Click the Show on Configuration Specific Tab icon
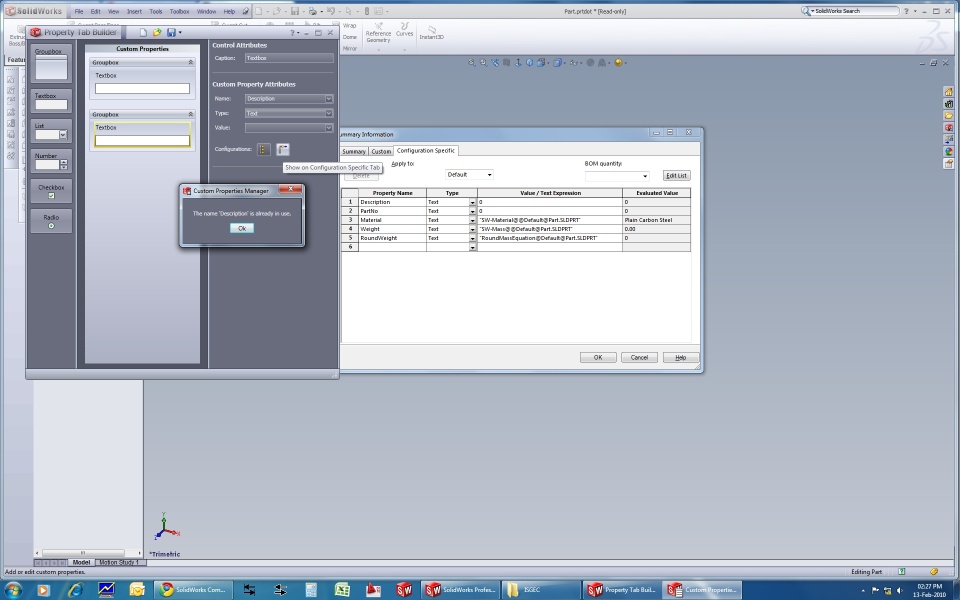The width and height of the screenshot is (960, 600). coord(282,149)
